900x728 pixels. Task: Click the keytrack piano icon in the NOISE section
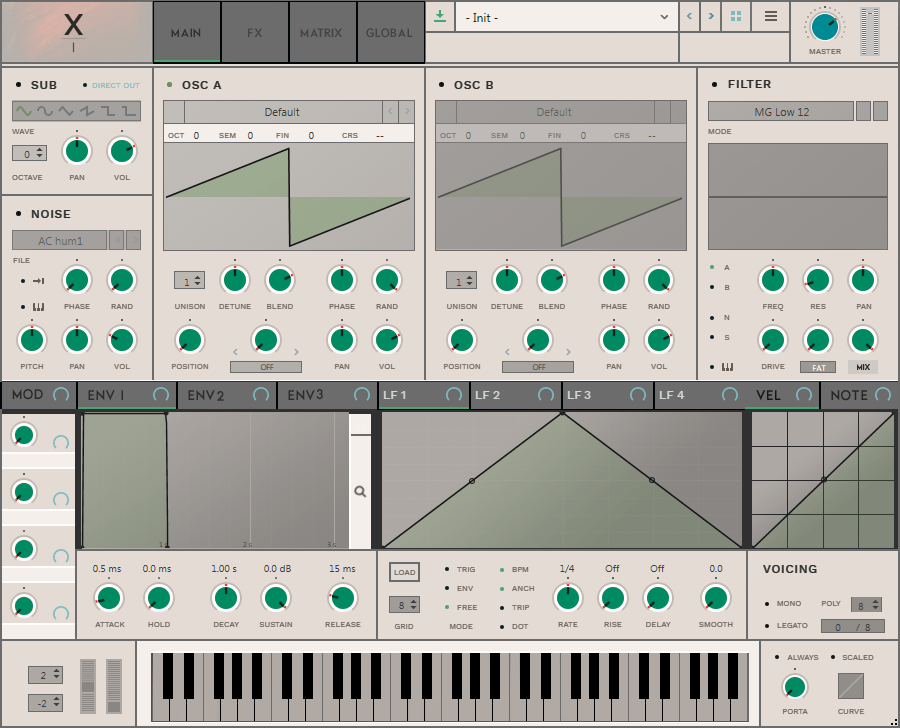(38, 306)
